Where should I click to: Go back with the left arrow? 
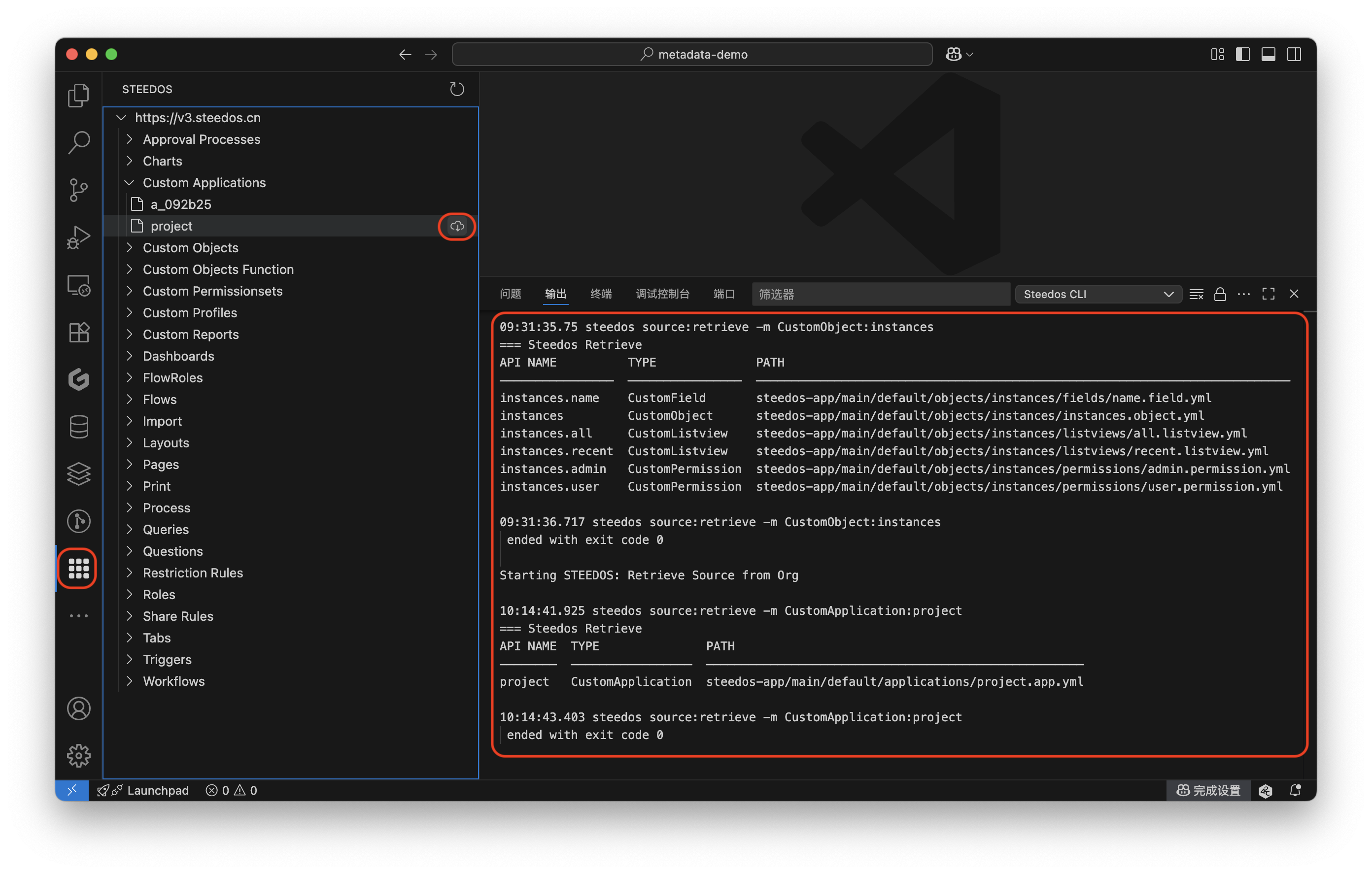405,54
